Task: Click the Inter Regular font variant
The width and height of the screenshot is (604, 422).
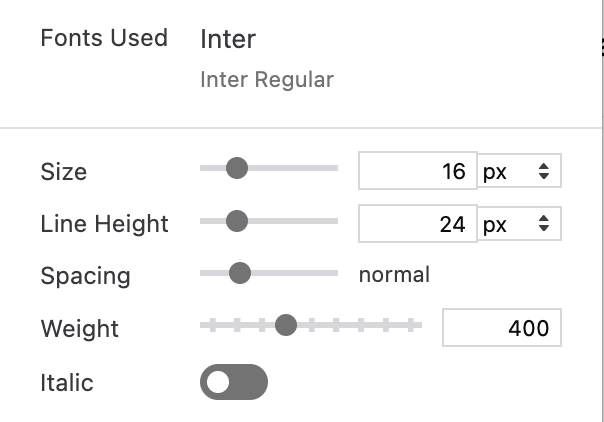Action: tap(267, 79)
